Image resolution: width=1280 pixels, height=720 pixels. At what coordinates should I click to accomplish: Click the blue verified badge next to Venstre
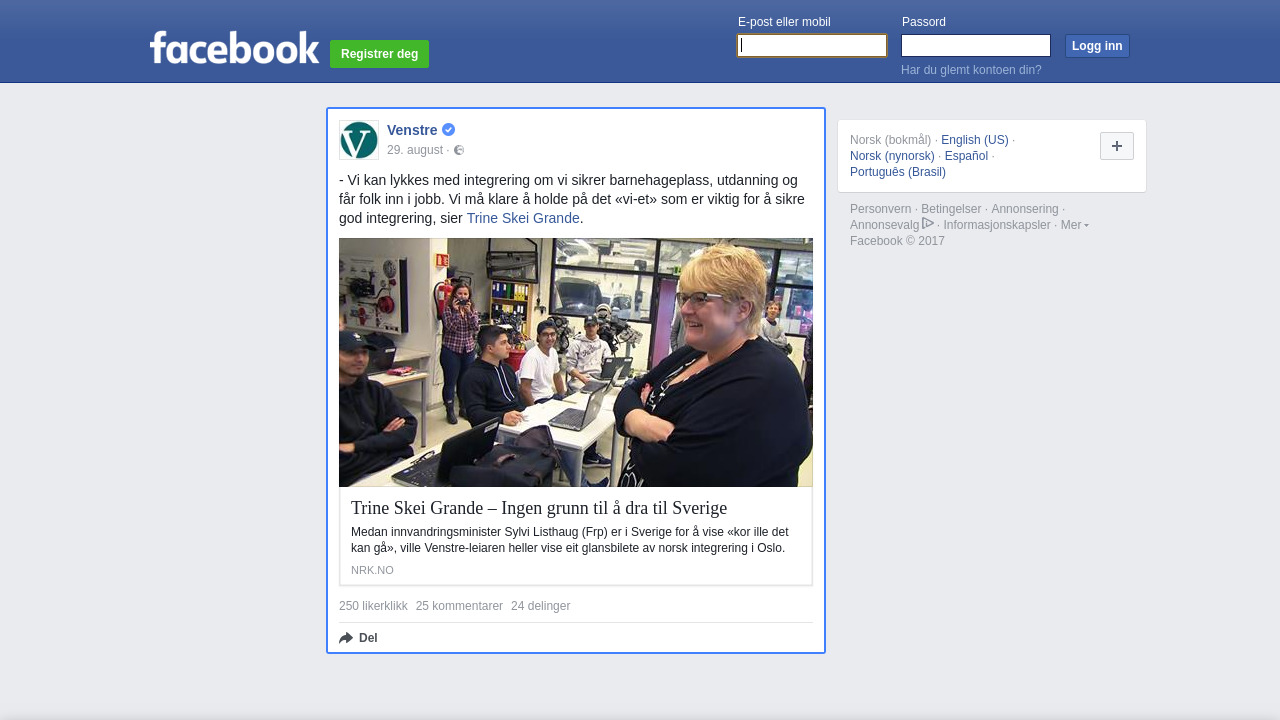tap(449, 130)
